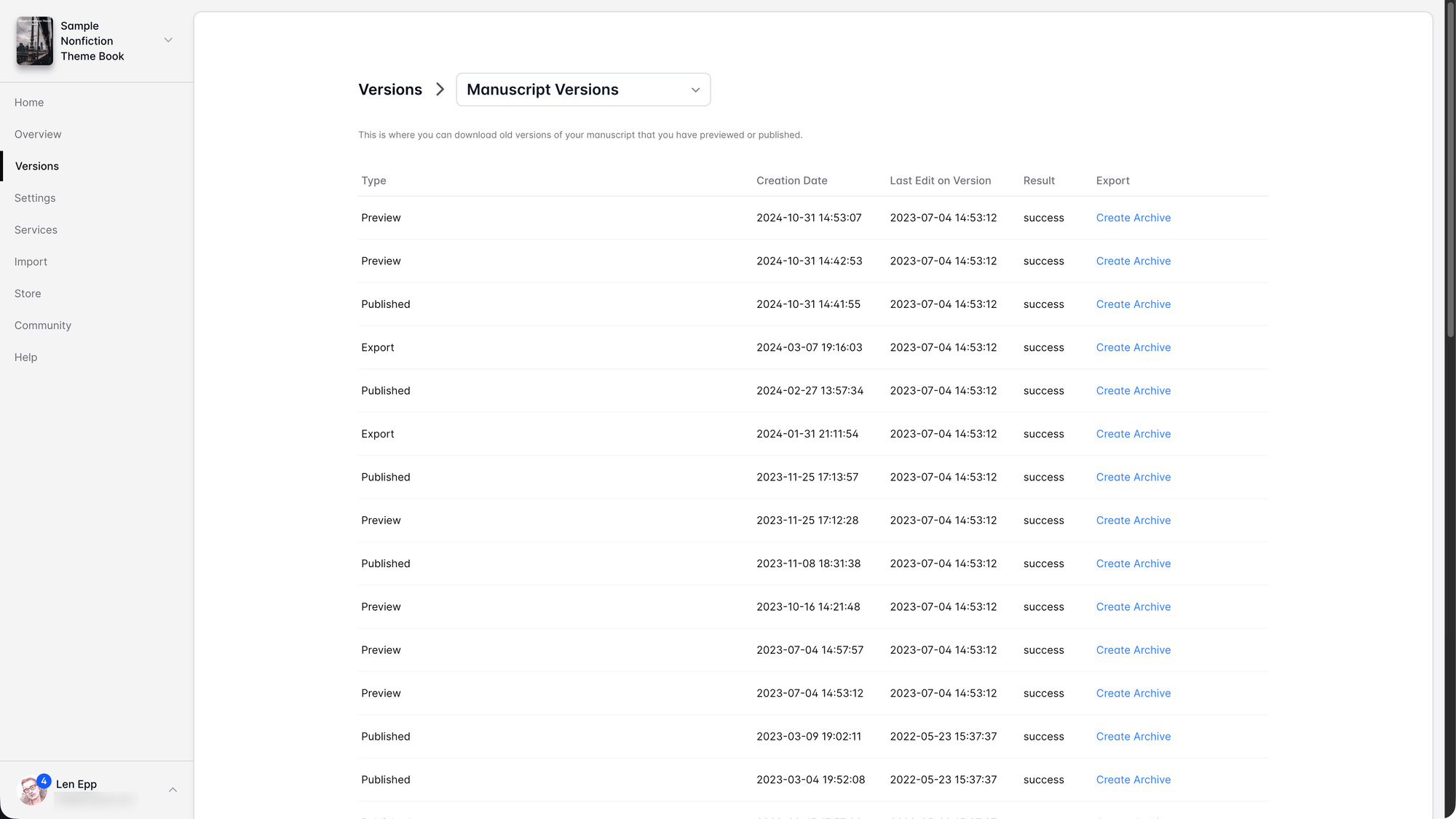Expand the book selector chevron

[168, 41]
